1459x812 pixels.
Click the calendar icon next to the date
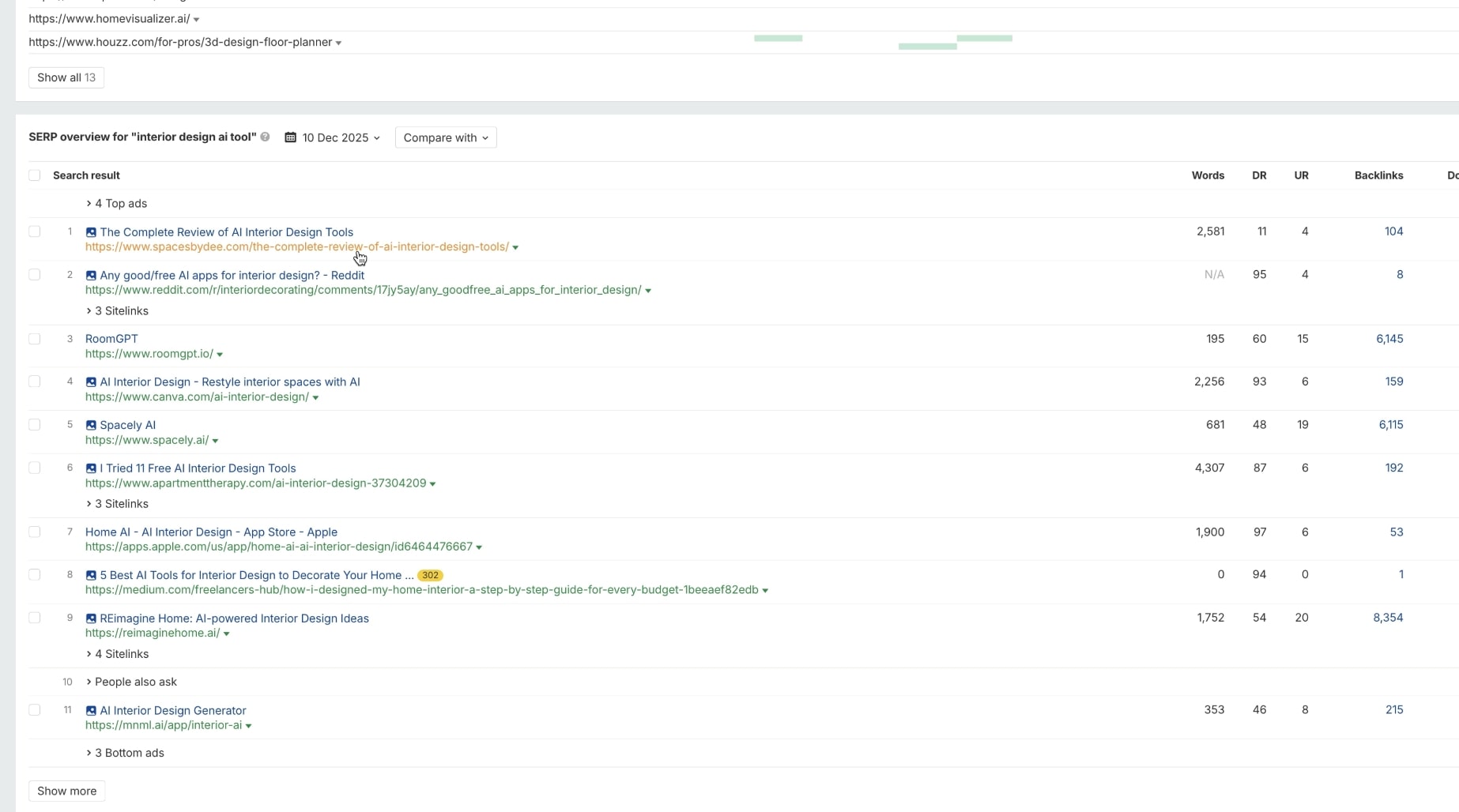click(x=290, y=137)
